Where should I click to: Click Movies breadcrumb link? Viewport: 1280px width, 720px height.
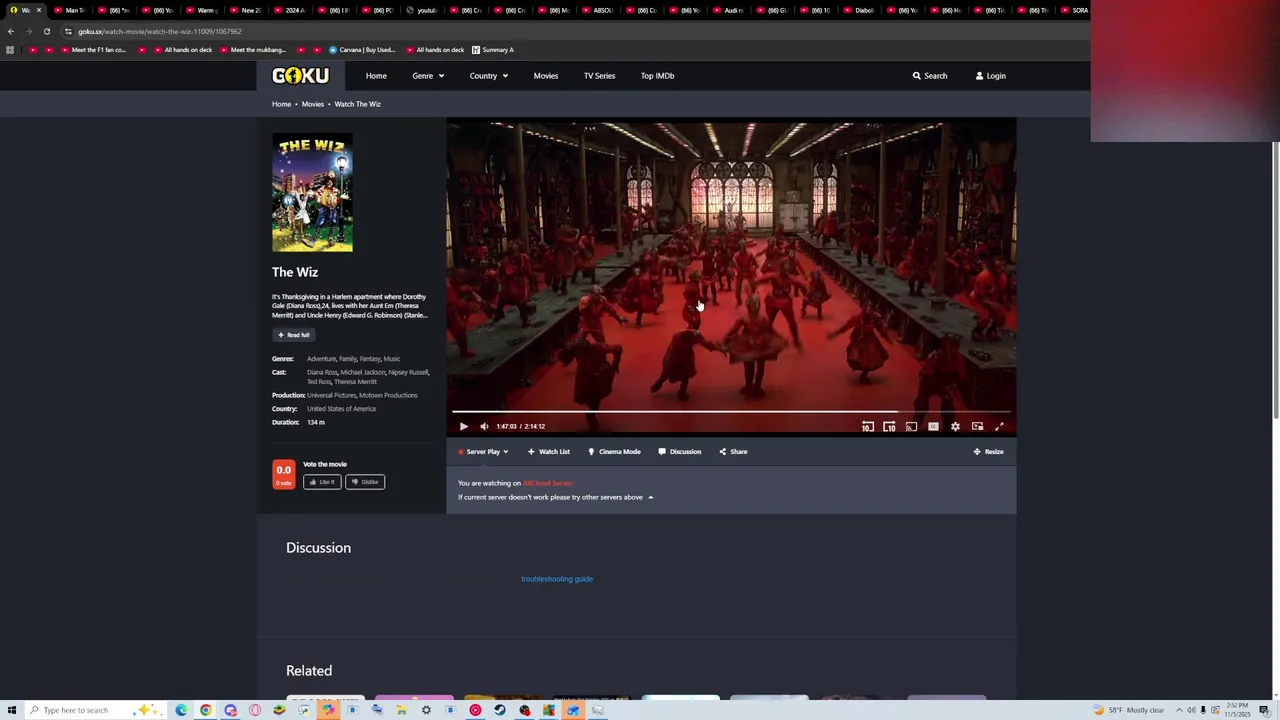coord(313,104)
